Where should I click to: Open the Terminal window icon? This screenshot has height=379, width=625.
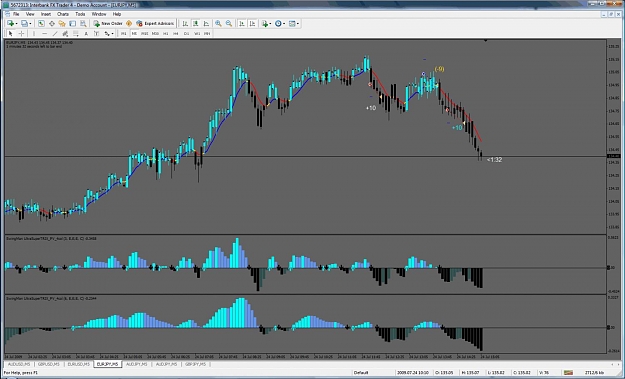point(73,24)
